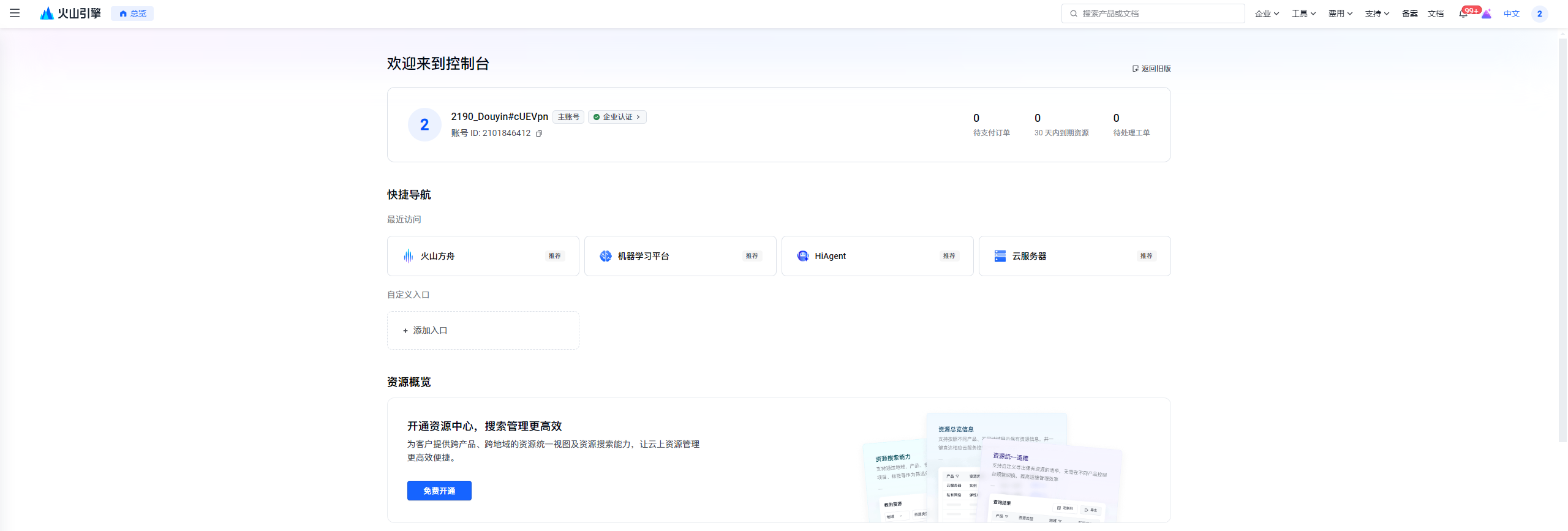Click the 返回旧版 icon

tap(1136, 69)
